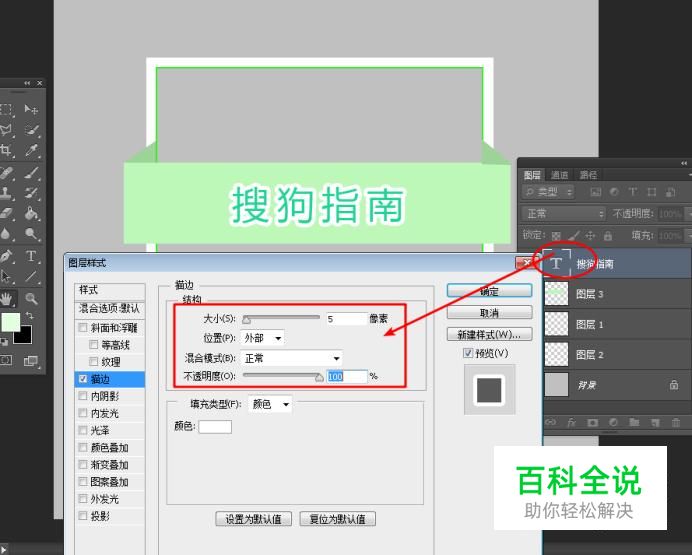Uncheck the 描边 stroke checkbox
Screen dimensions: 692x555
click(83, 379)
